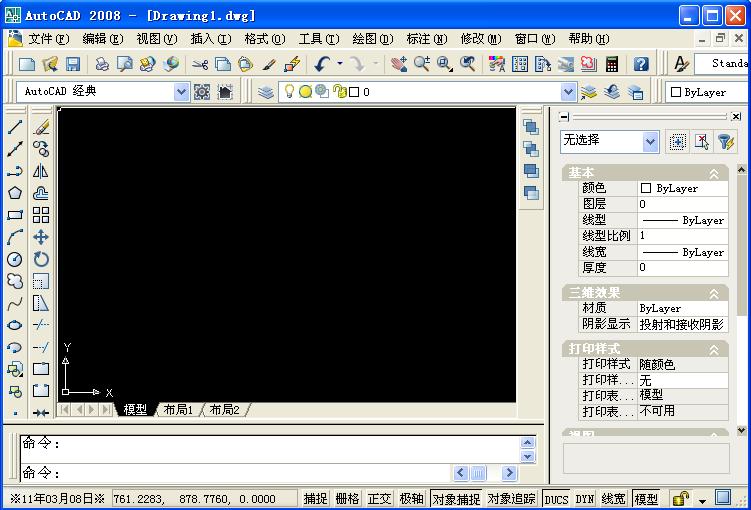This screenshot has height=510, width=751.
Task: Select the Rectangle draw tool
Action: tap(15, 215)
